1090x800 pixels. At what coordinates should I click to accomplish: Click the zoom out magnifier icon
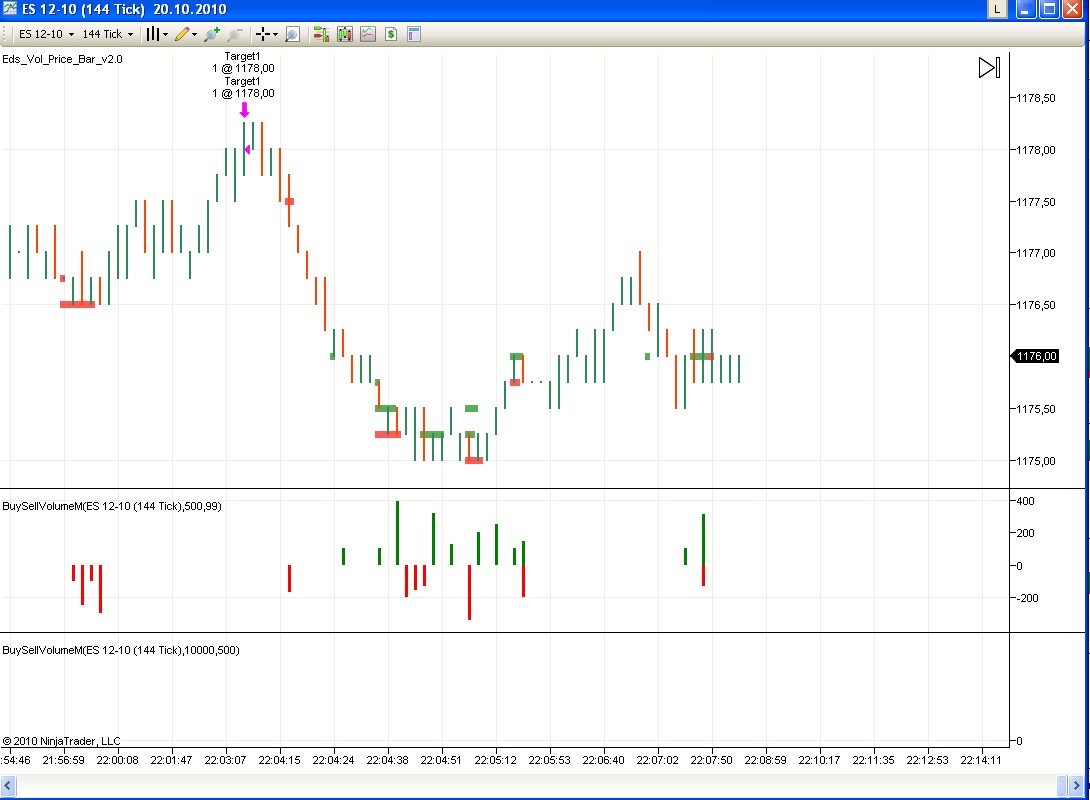(x=234, y=34)
